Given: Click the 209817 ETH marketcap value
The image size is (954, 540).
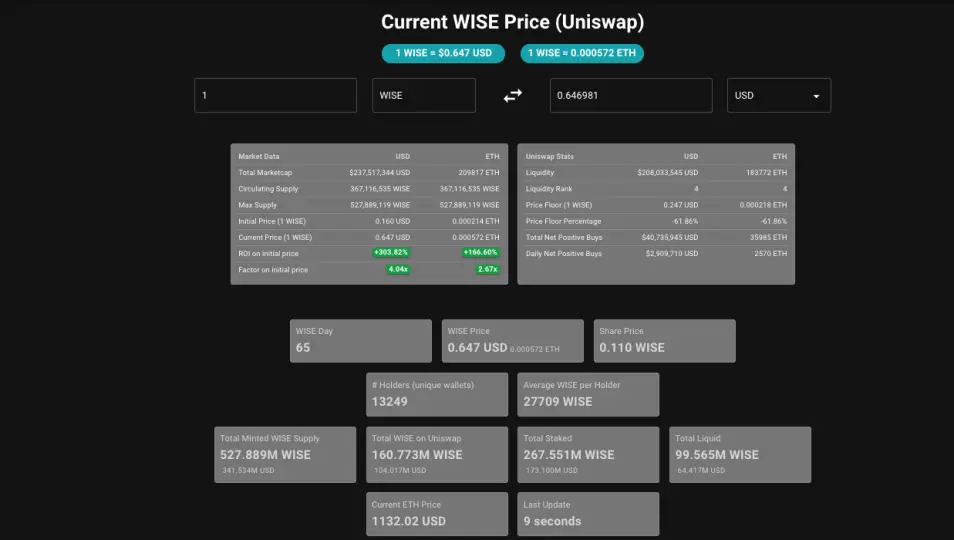Looking at the screenshot, I should (x=479, y=173).
